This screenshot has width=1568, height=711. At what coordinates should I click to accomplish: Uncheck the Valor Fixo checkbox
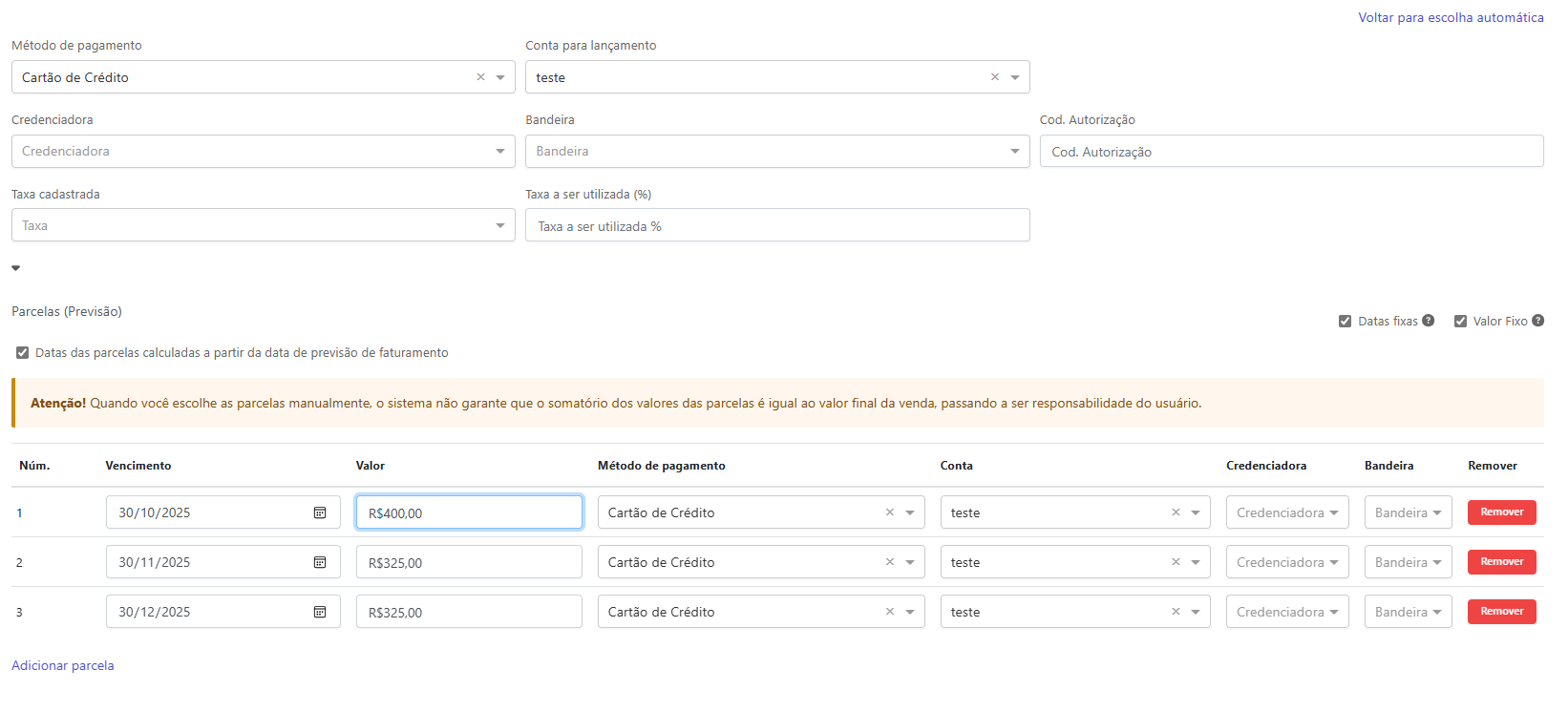pos(1460,322)
